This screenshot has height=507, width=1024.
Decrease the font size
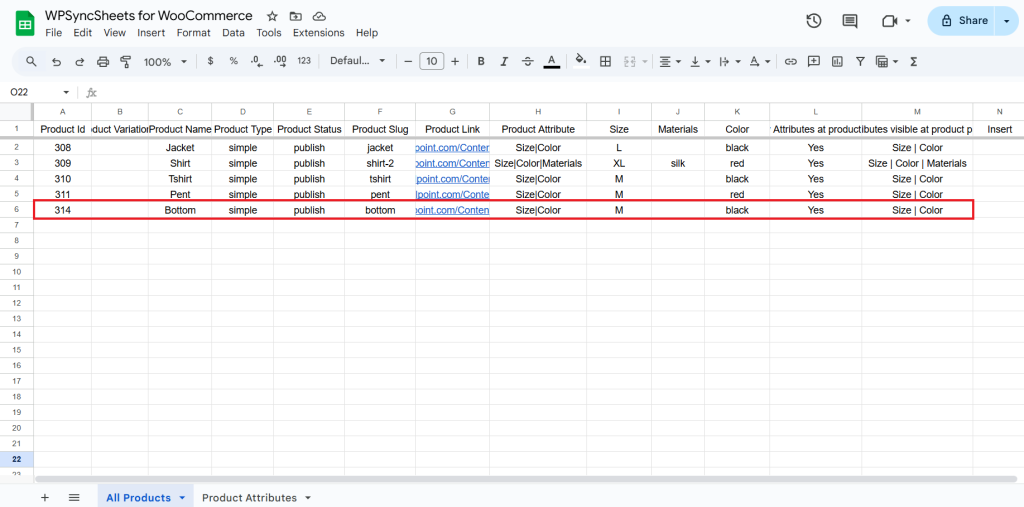coord(408,61)
